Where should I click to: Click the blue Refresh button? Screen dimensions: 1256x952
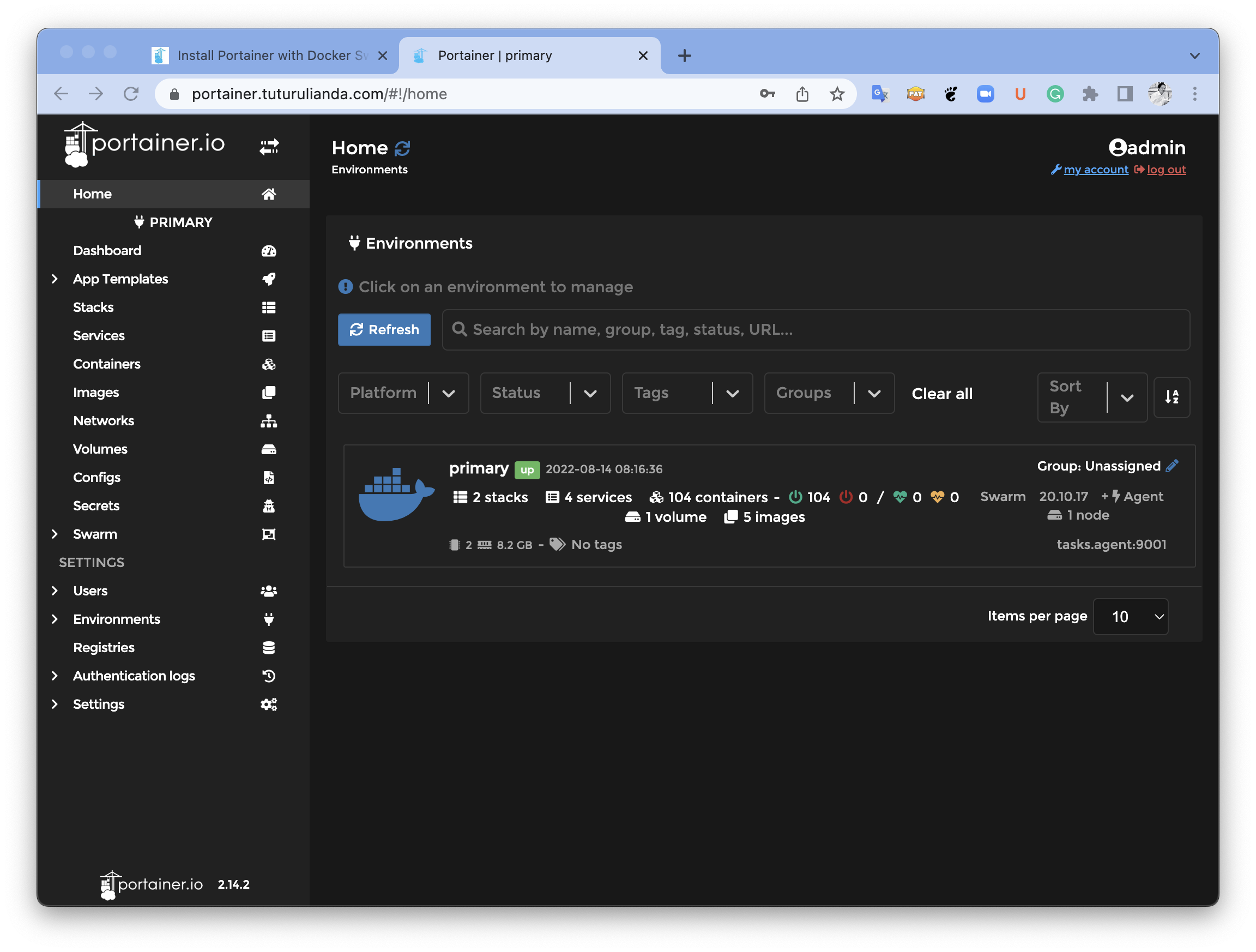[x=384, y=330]
